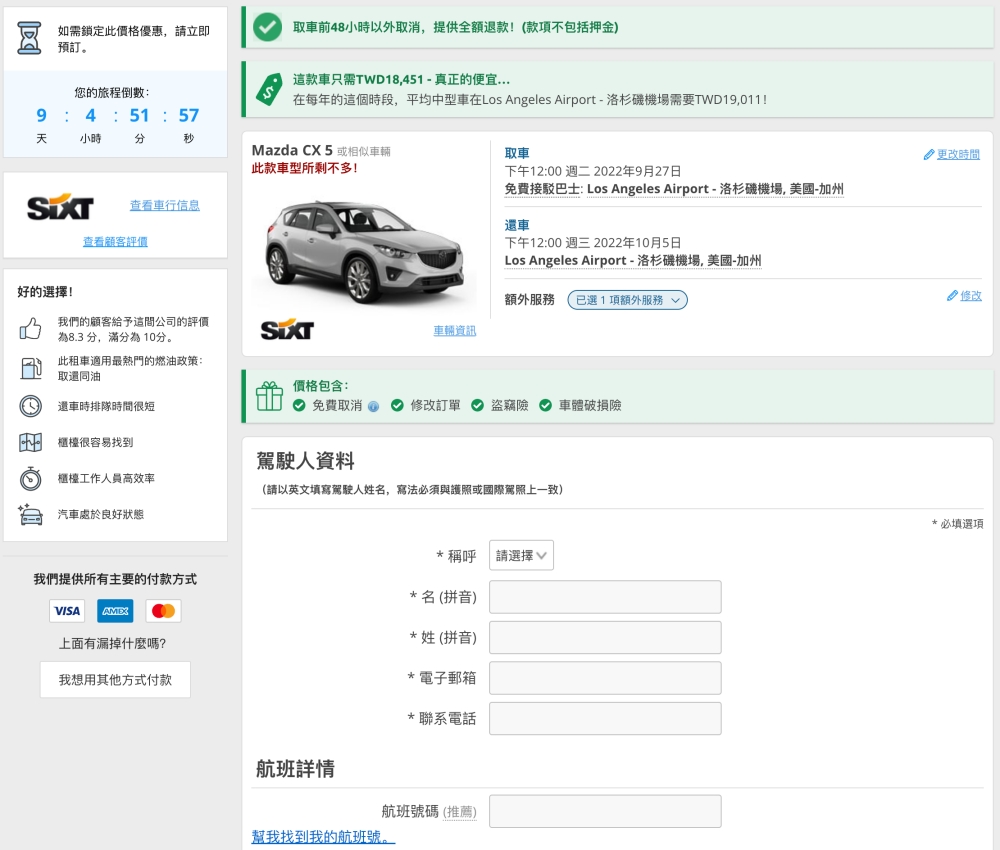The height and width of the screenshot is (850, 1000).
Task: Focus the 姓 (拼音) last name field
Action: click(605, 638)
